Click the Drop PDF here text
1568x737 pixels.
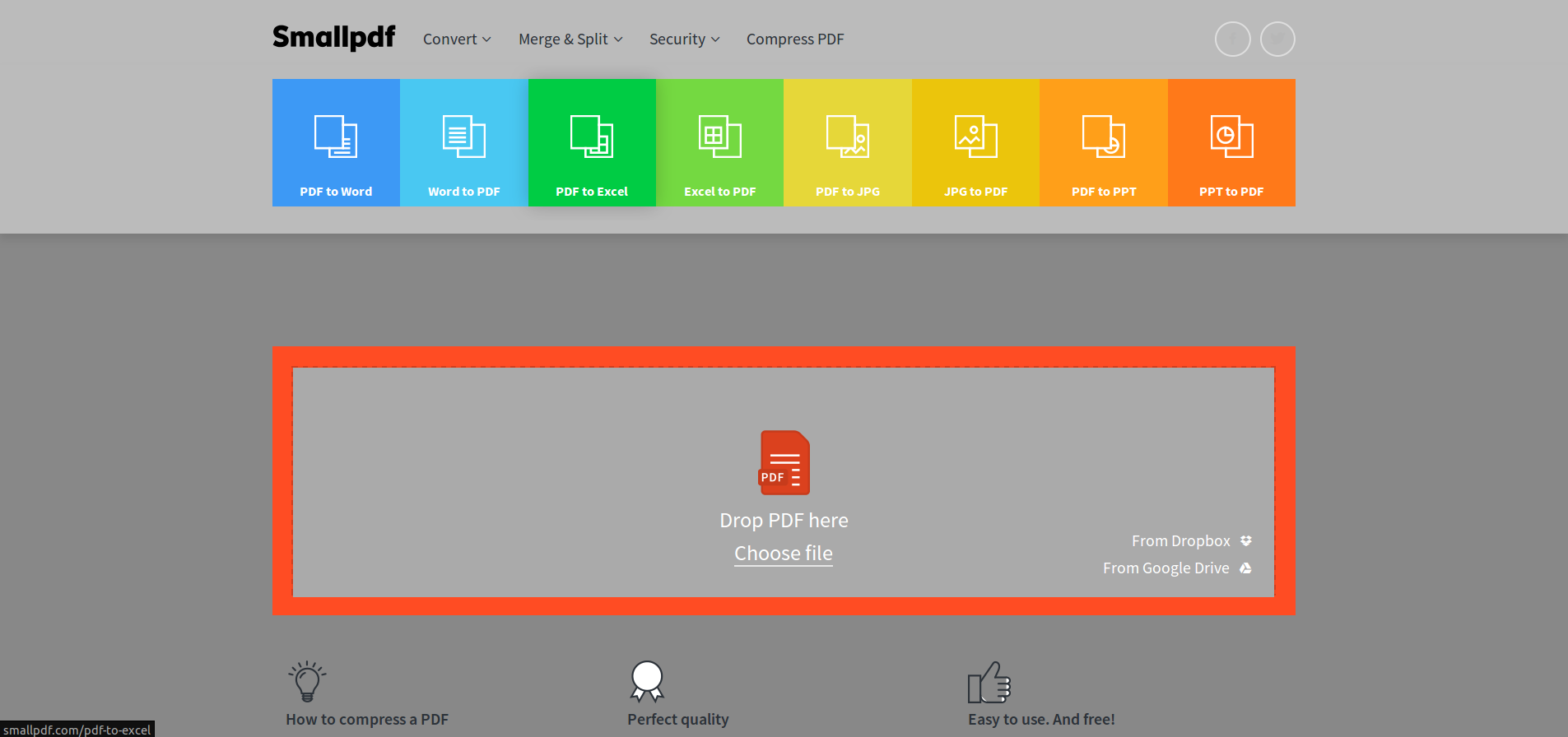(784, 521)
